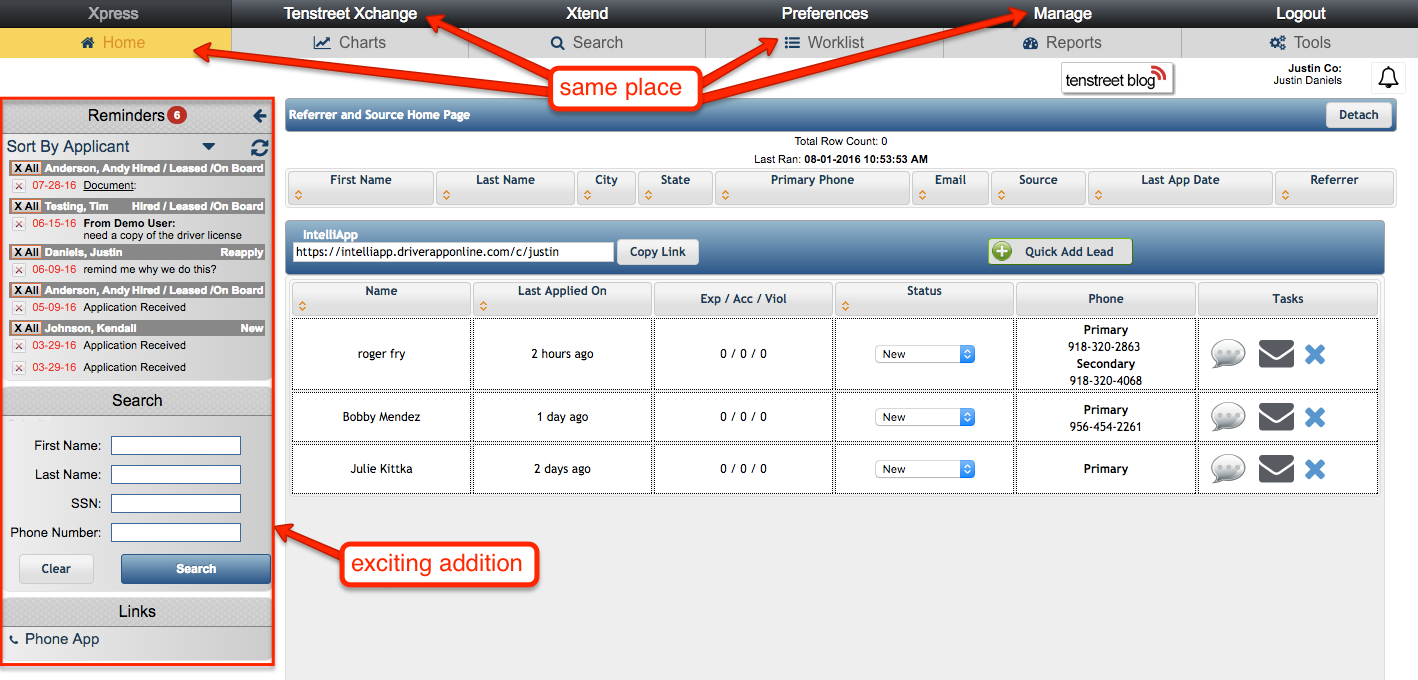
Task: Clear the sidebar search form
Action: coord(56,569)
